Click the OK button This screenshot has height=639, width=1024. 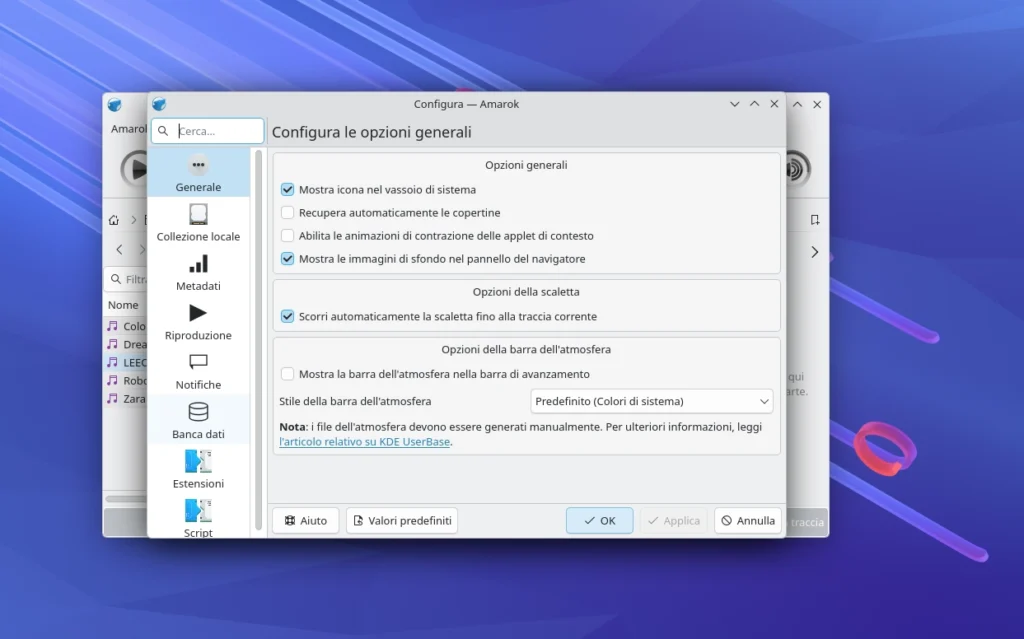tap(599, 521)
